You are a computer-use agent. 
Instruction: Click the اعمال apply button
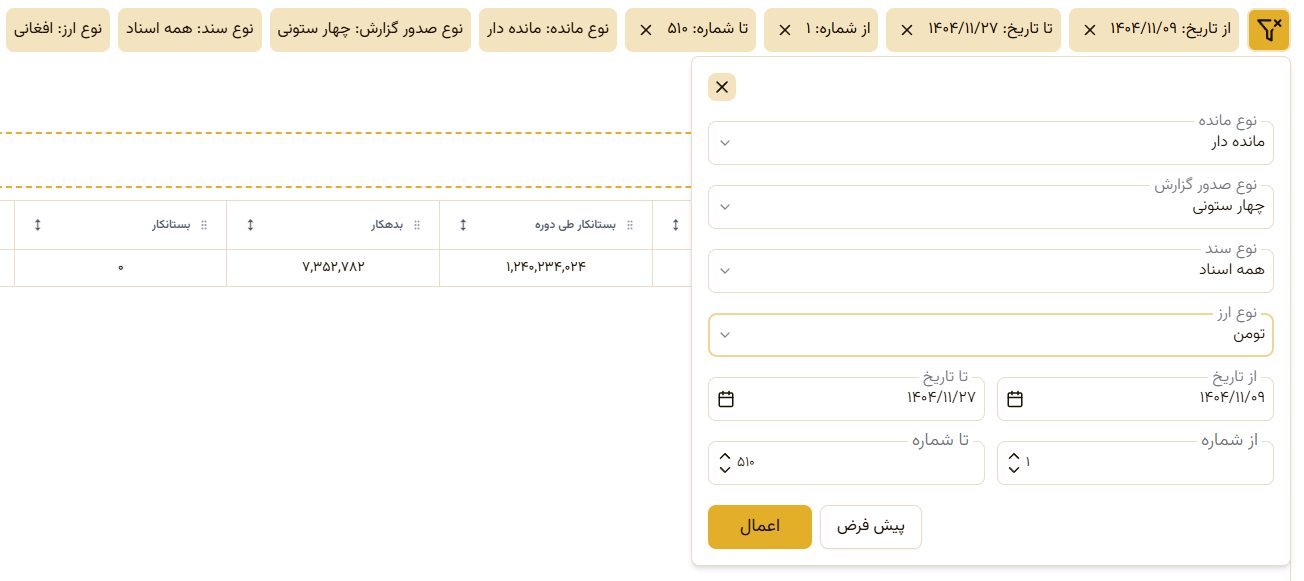760,527
